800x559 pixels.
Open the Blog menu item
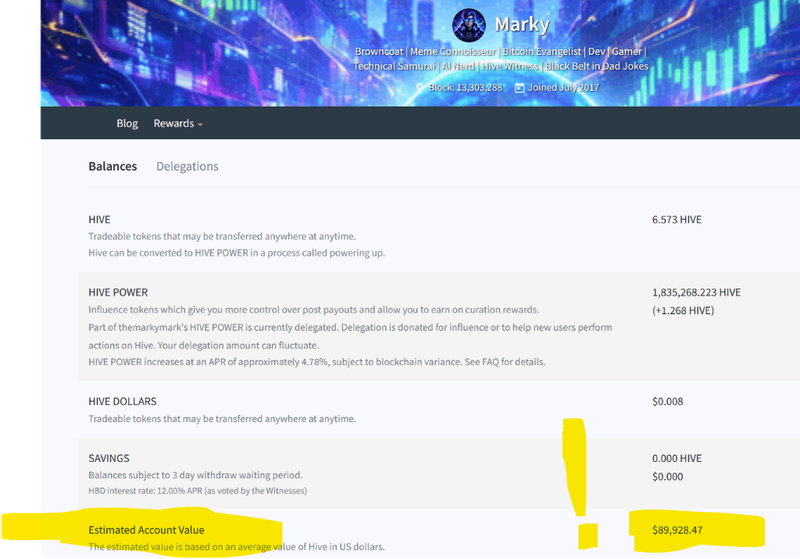pyautogui.click(x=127, y=123)
